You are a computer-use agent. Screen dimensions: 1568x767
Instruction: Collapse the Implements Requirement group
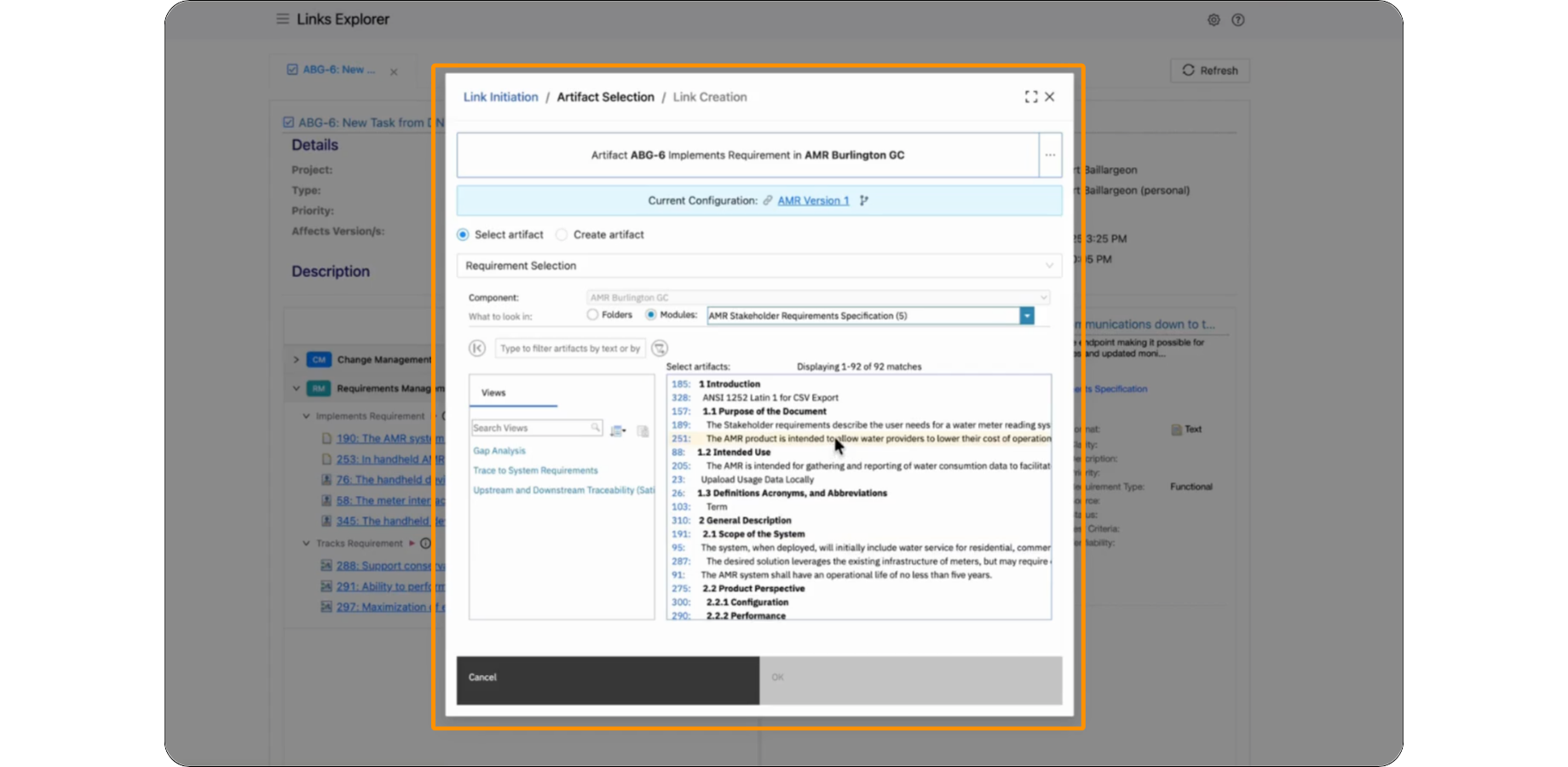pyautogui.click(x=306, y=417)
